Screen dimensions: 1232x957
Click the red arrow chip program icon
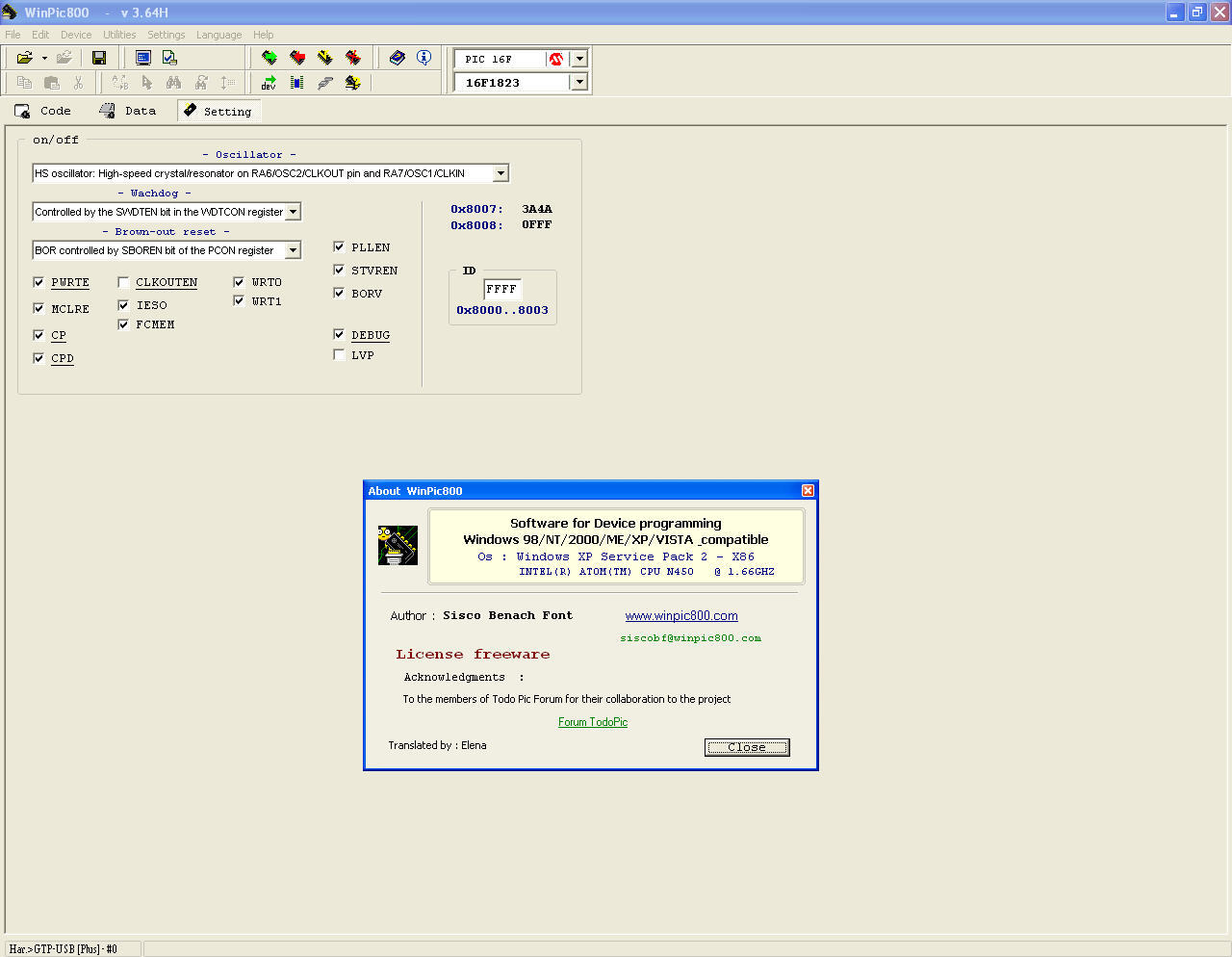coord(297,58)
